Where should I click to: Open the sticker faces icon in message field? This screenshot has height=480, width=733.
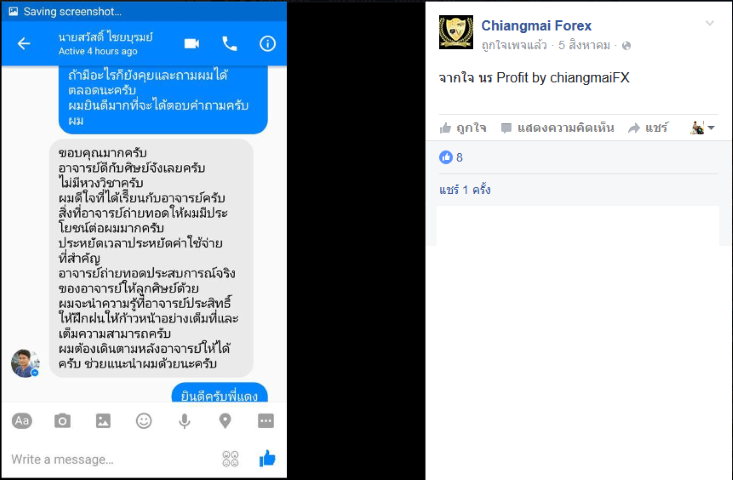230,459
